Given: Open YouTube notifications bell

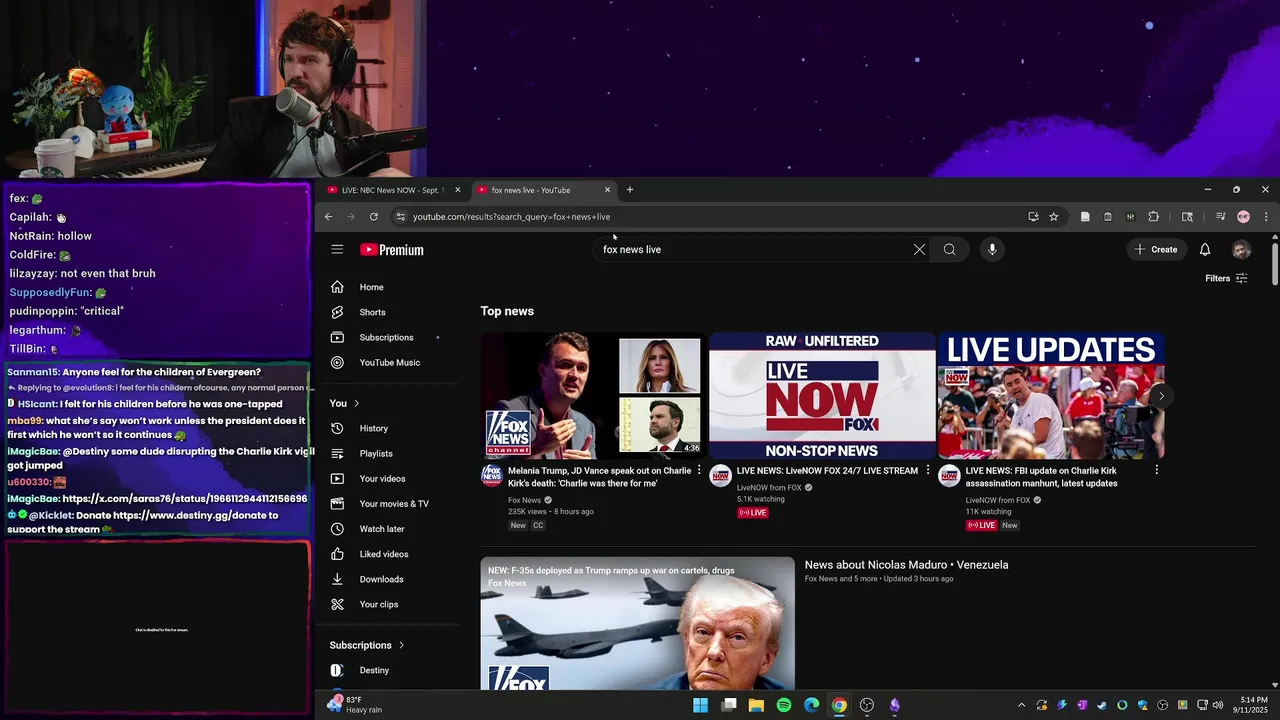Looking at the screenshot, I should point(1205,250).
